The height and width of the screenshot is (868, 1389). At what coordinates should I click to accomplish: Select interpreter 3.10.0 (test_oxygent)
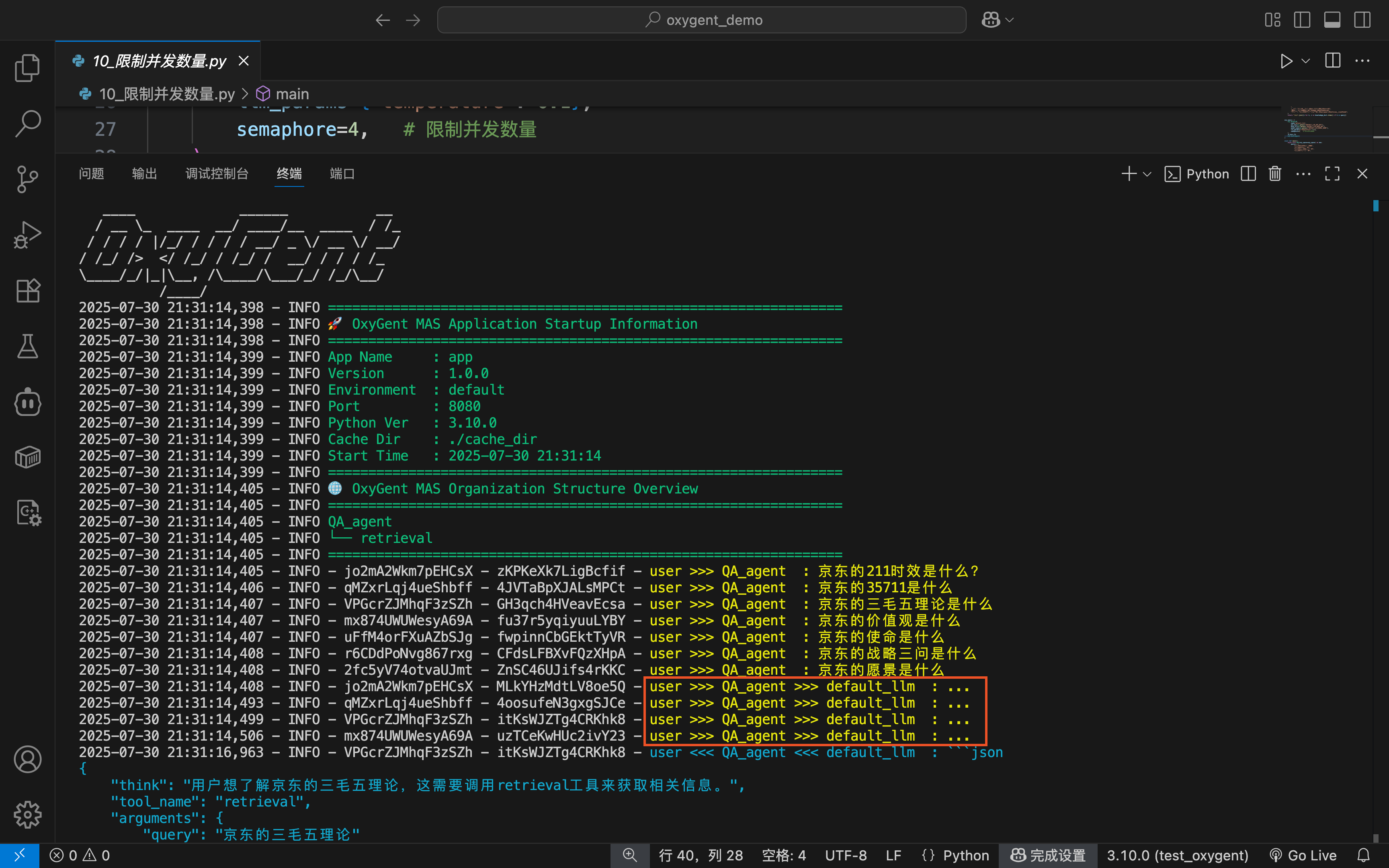[x=1177, y=856]
